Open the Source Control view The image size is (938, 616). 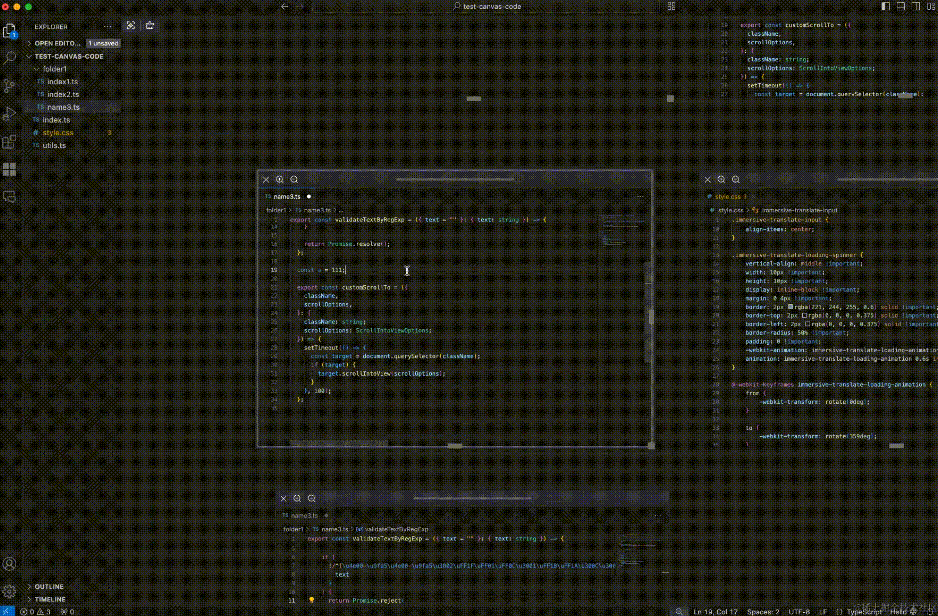[x=10, y=86]
